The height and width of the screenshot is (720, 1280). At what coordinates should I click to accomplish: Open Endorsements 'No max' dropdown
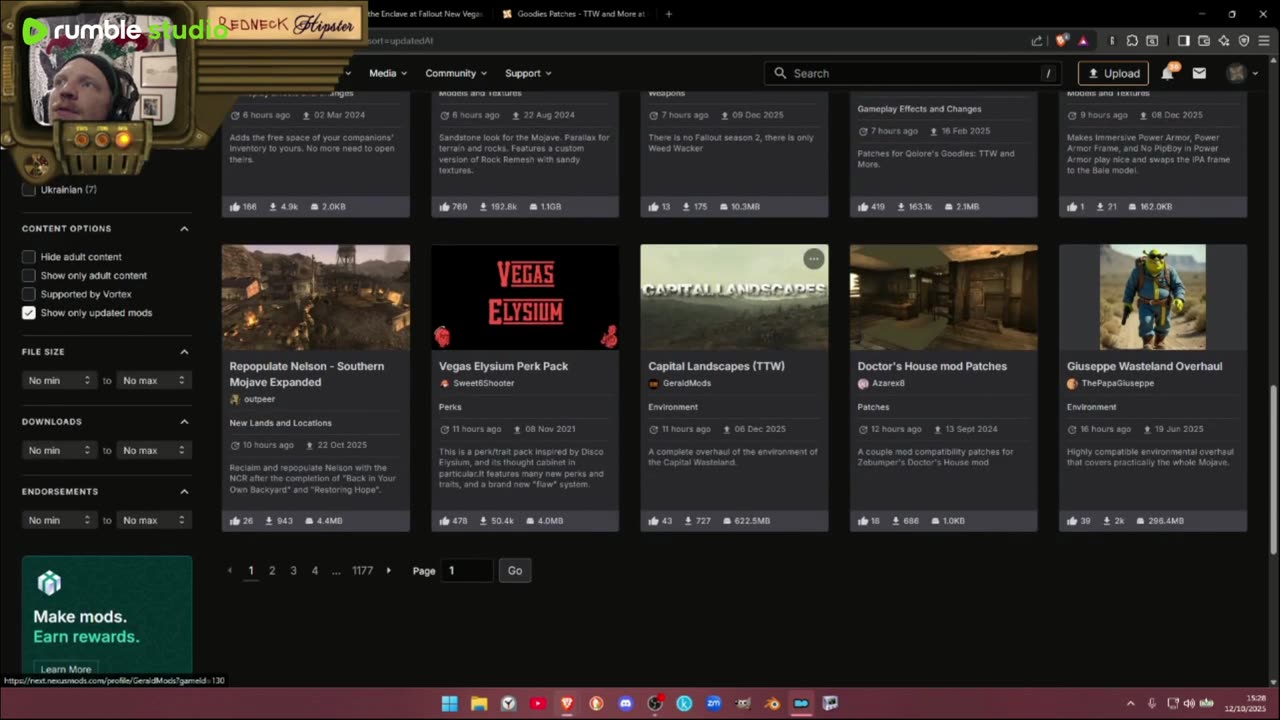pyautogui.click(x=153, y=520)
